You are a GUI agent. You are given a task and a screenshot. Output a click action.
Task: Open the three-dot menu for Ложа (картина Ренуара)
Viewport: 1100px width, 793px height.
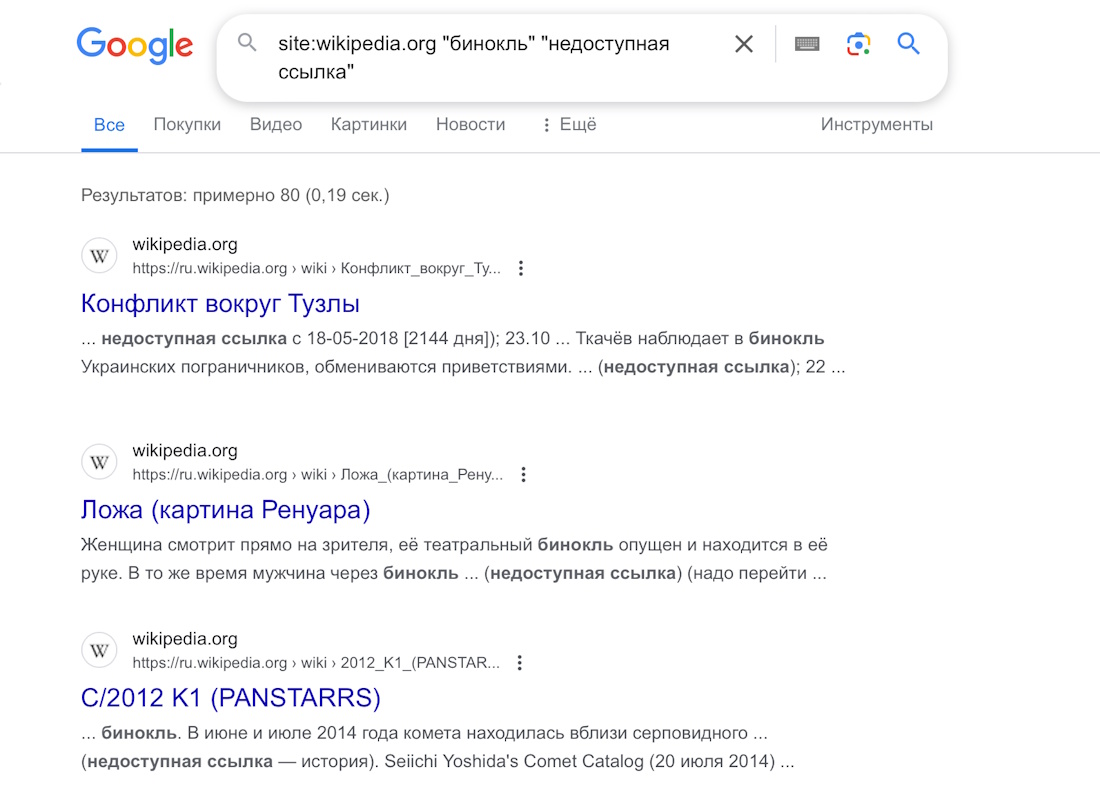pyautogui.click(x=524, y=474)
